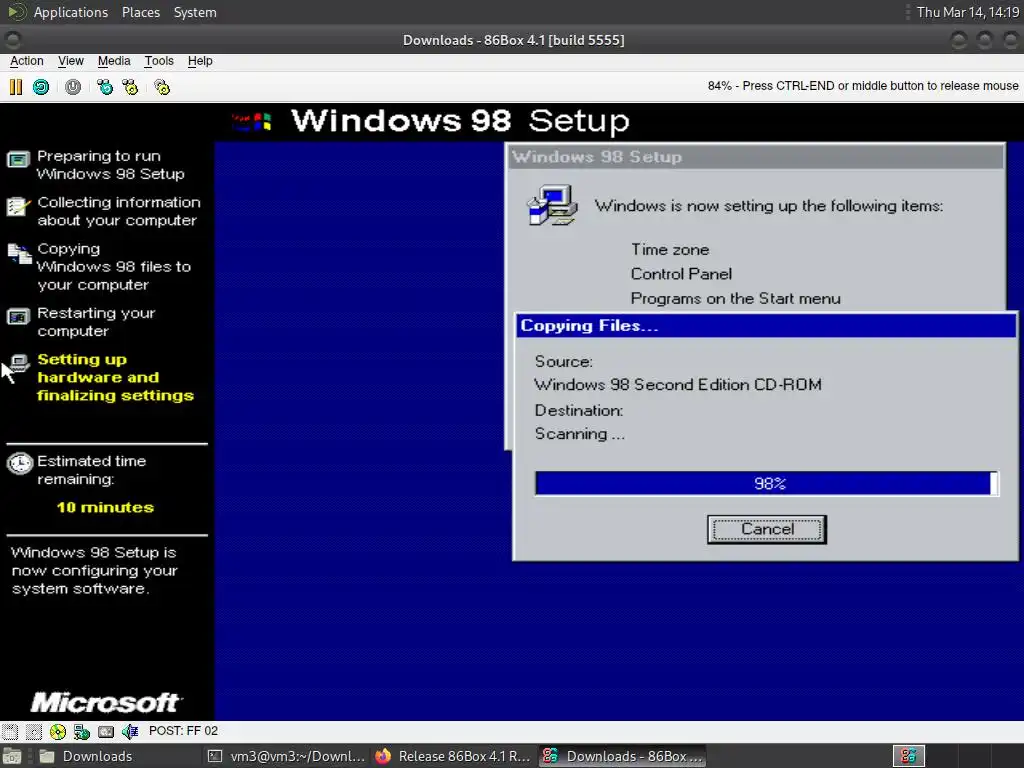The height and width of the screenshot is (768, 1024).
Task: Click the menu icon left of Applications
Action: tap(16, 12)
